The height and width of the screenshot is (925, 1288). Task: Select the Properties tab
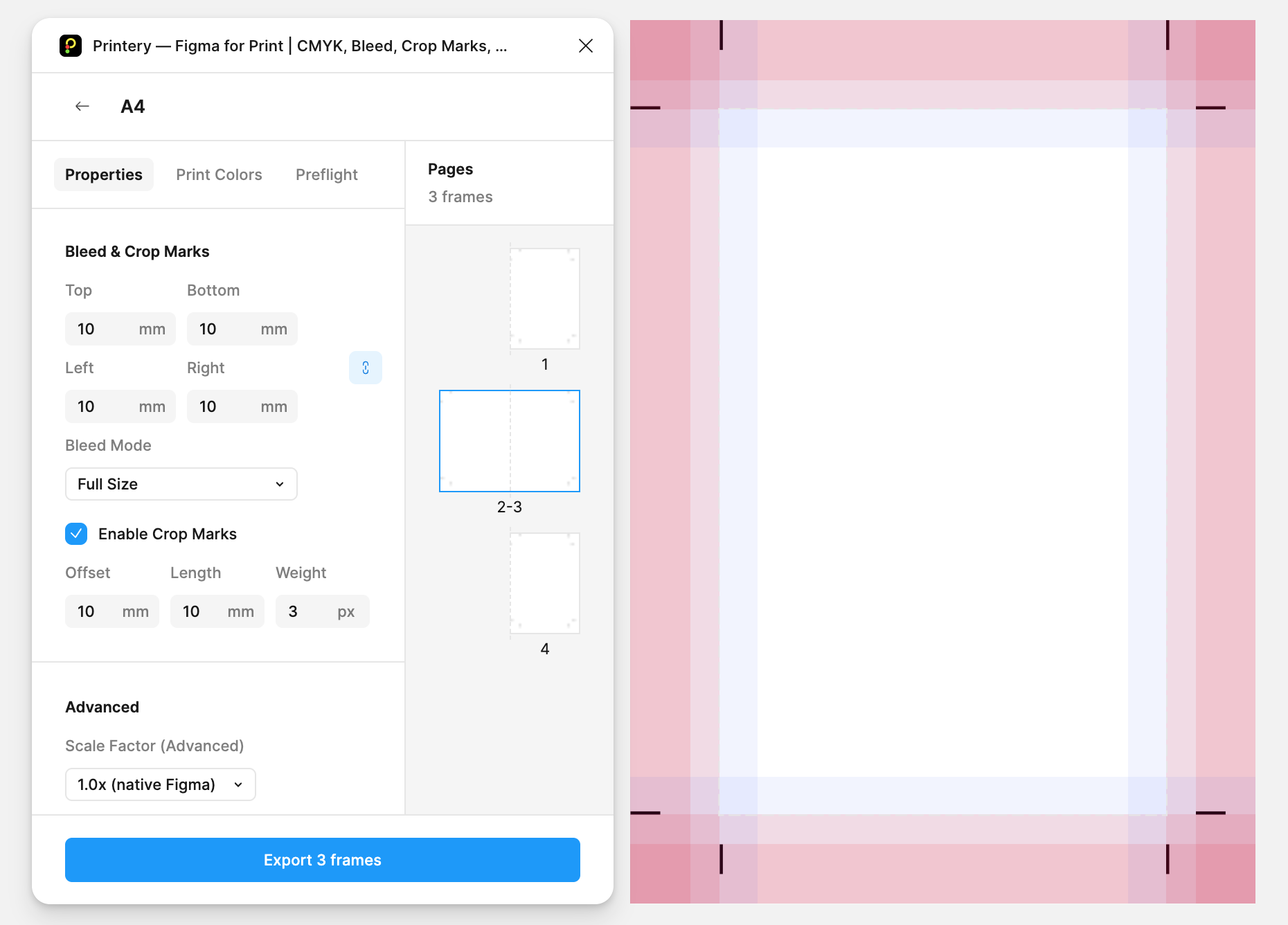103,174
